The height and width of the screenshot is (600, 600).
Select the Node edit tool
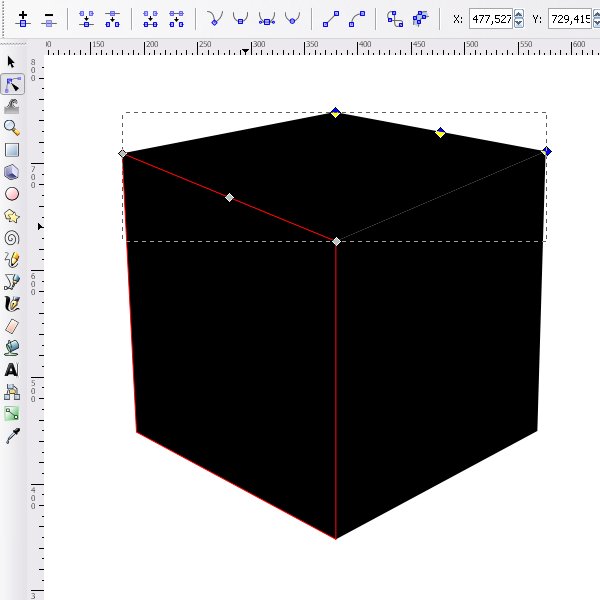click(x=13, y=84)
